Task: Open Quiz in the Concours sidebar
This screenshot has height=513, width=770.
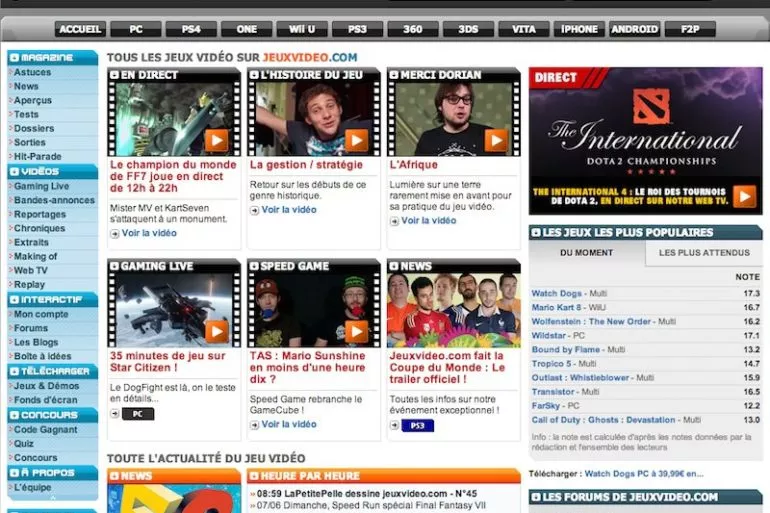Action: 24,444
